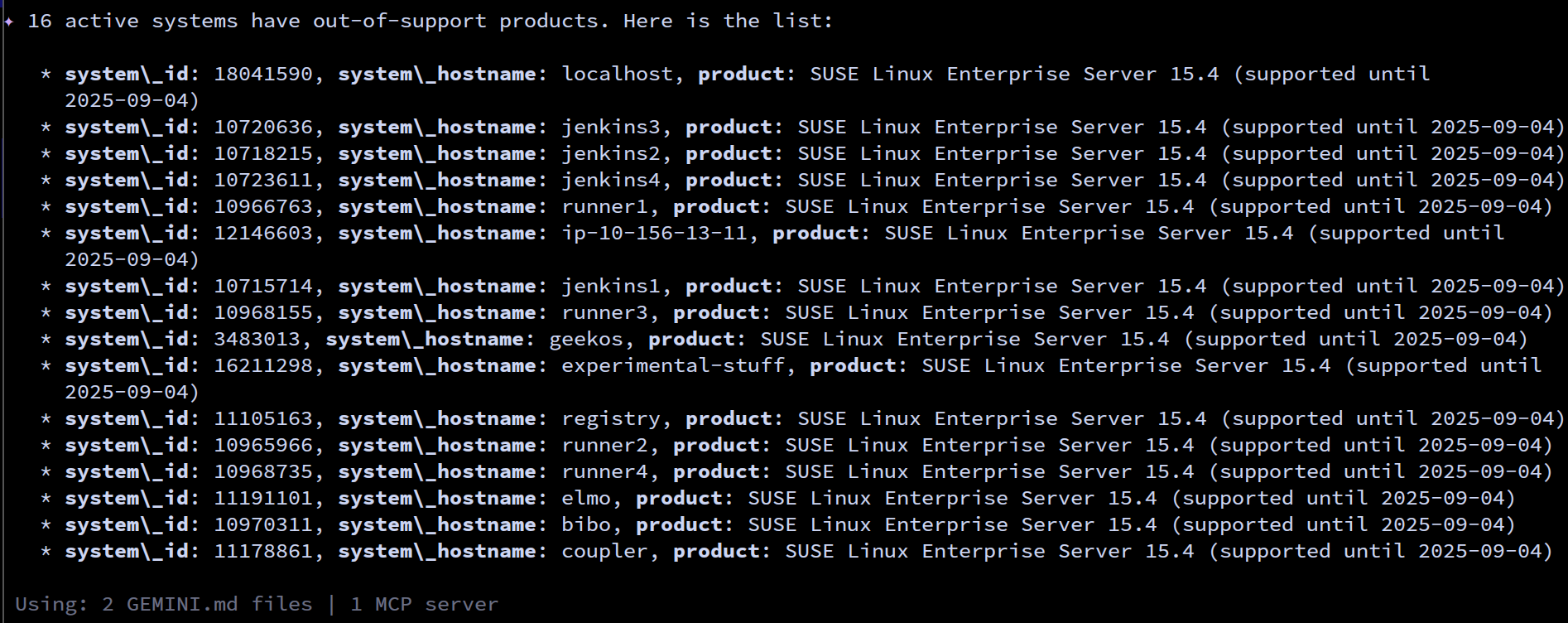The width and height of the screenshot is (1568, 623).
Task: Click system ID 10718215
Action: tap(263, 153)
